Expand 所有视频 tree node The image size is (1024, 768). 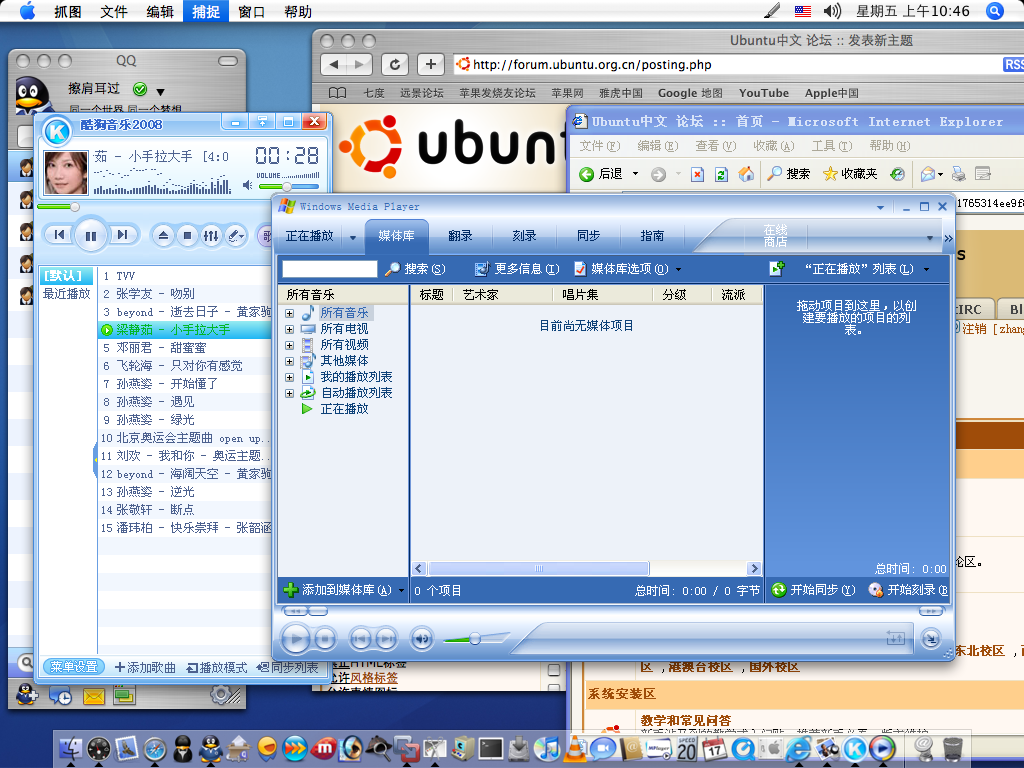289,345
